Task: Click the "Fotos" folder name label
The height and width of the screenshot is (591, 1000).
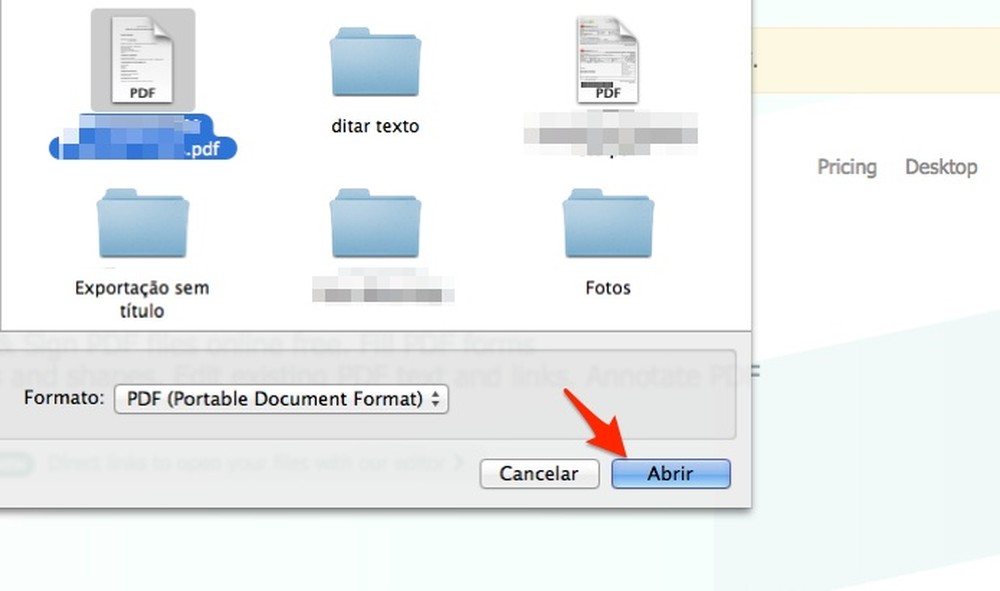Action: click(607, 287)
